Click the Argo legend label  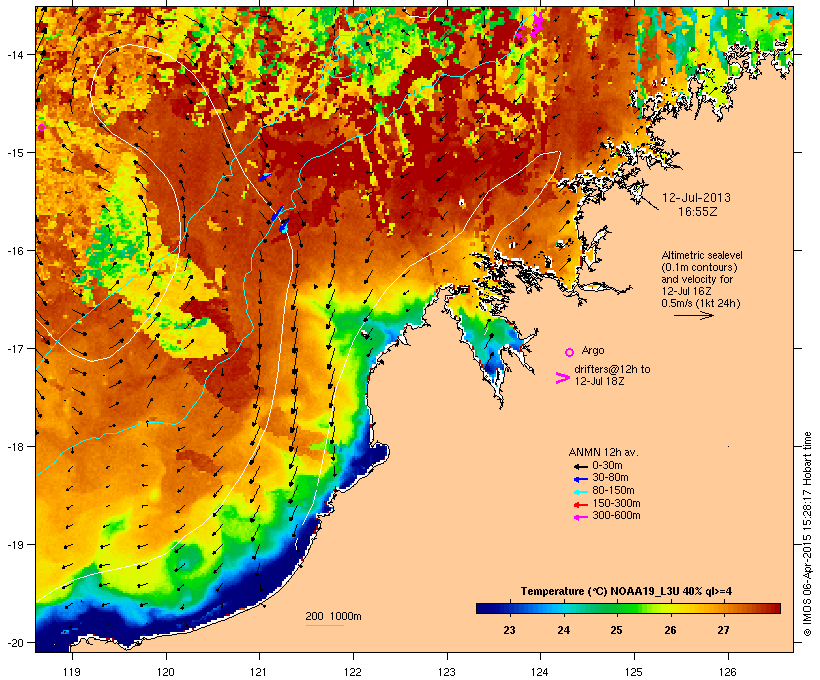(x=593, y=350)
